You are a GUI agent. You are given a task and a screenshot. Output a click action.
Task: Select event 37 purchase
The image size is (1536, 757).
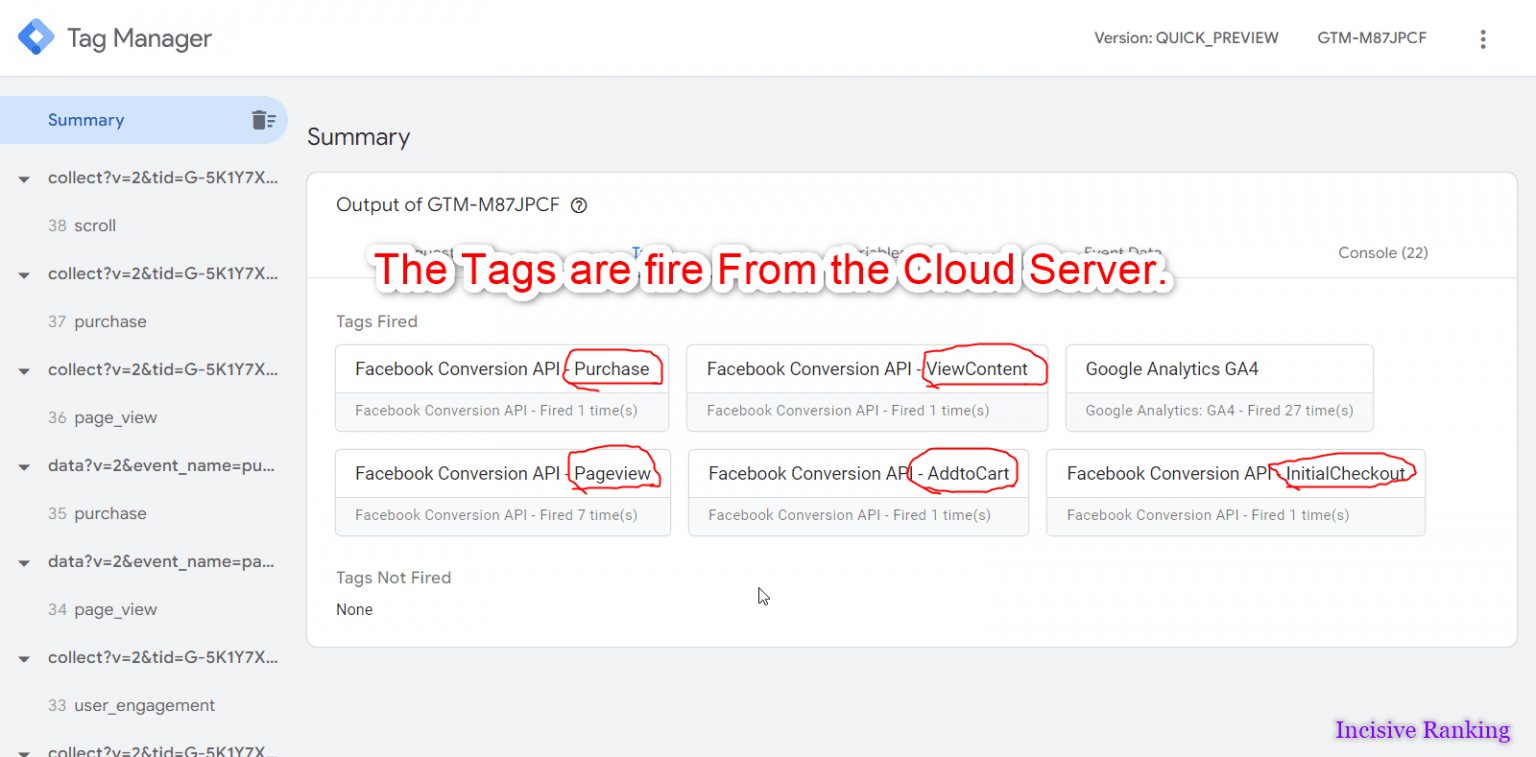pos(97,322)
